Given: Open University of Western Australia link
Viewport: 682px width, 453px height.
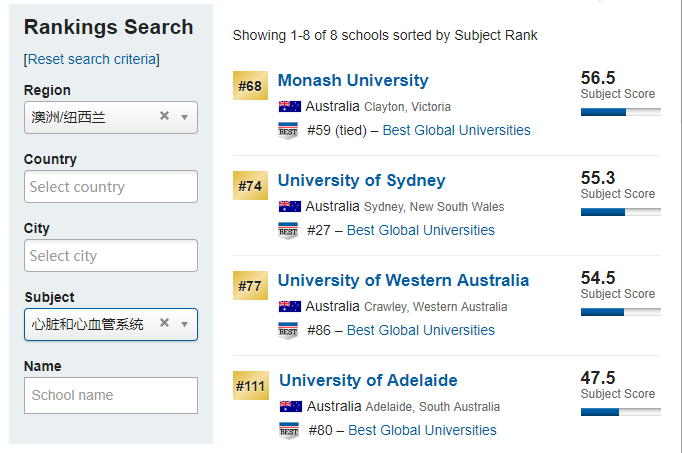Looking at the screenshot, I should pyautogui.click(x=403, y=280).
